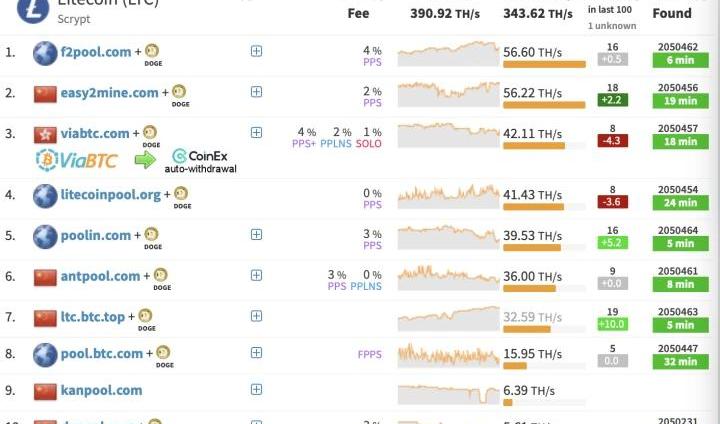Open the ltc.btc.top pool link
The width and height of the screenshot is (720, 424).
(x=93, y=317)
